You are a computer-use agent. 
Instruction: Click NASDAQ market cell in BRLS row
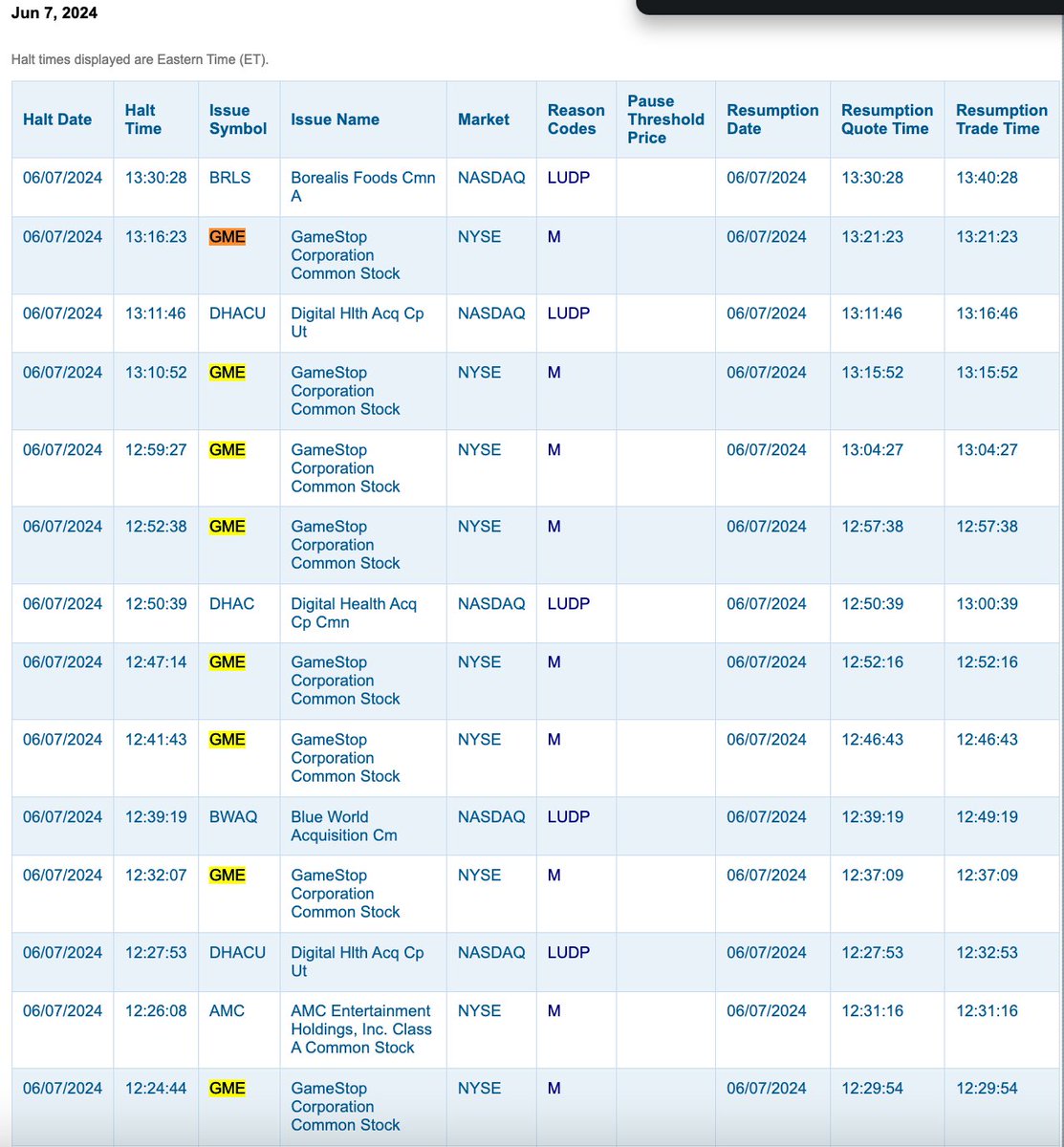[491, 178]
